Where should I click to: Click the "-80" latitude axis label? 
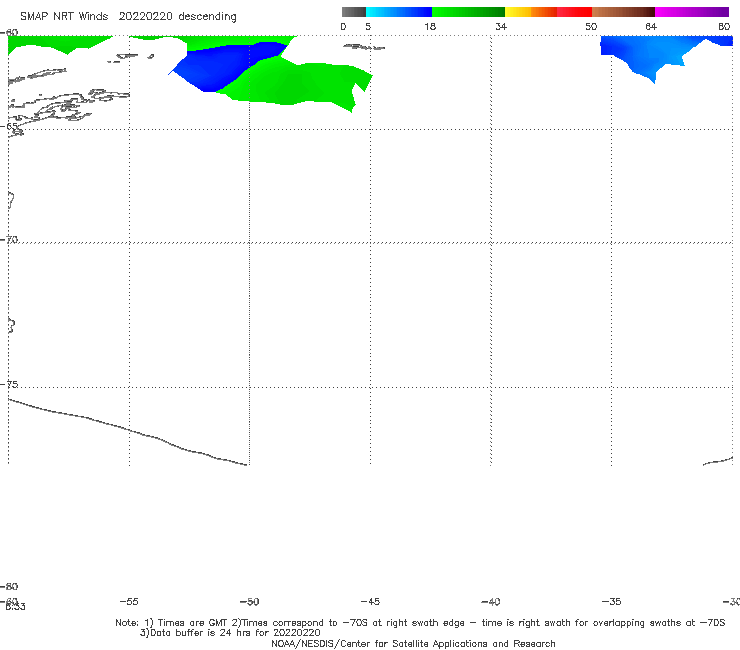[9, 586]
